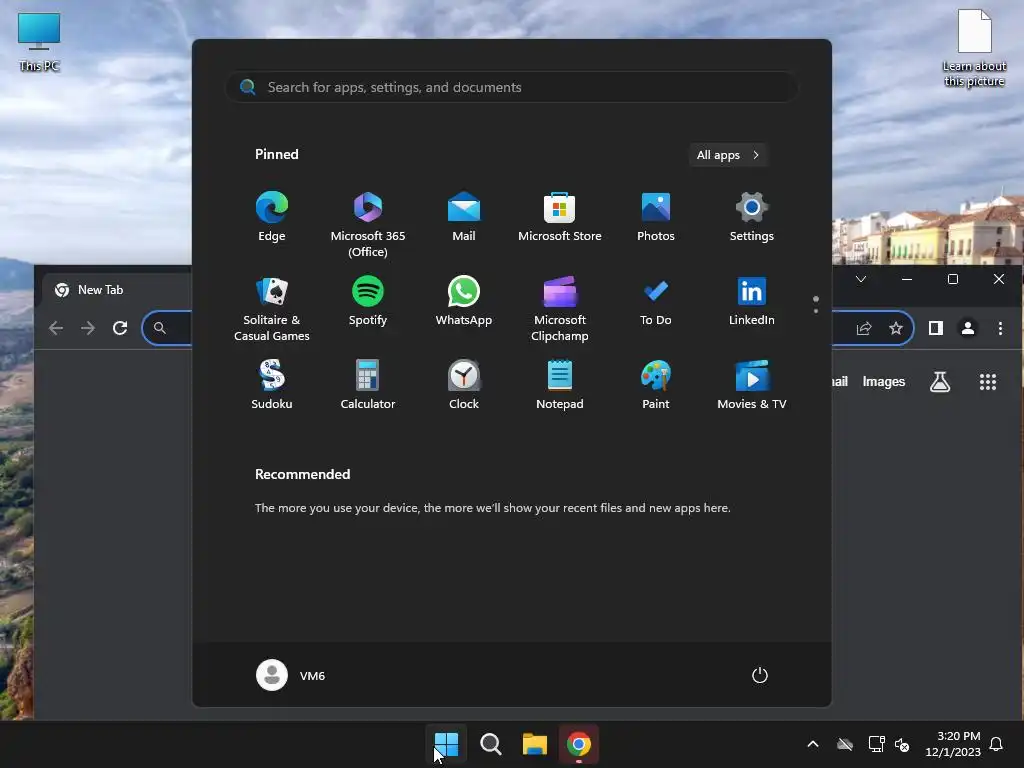
Task: Open Edge from pinned apps
Action: pyautogui.click(x=272, y=216)
